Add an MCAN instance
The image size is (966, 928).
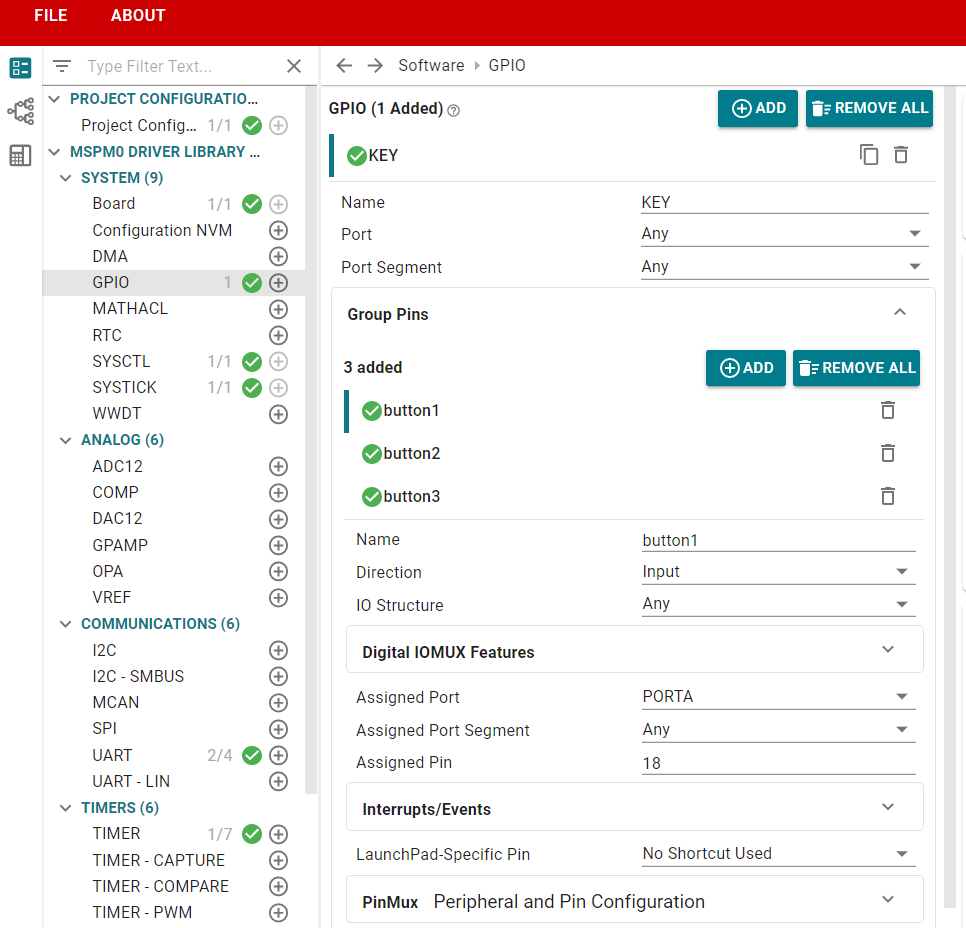278,702
